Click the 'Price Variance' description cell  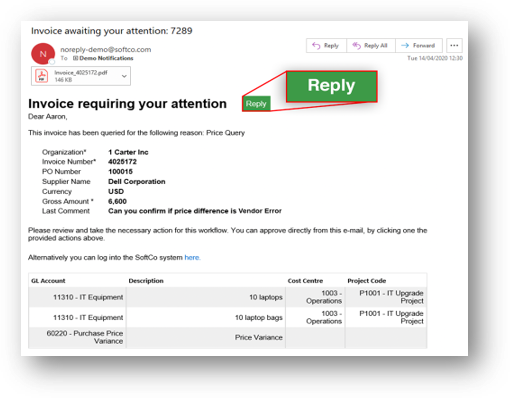(206, 337)
